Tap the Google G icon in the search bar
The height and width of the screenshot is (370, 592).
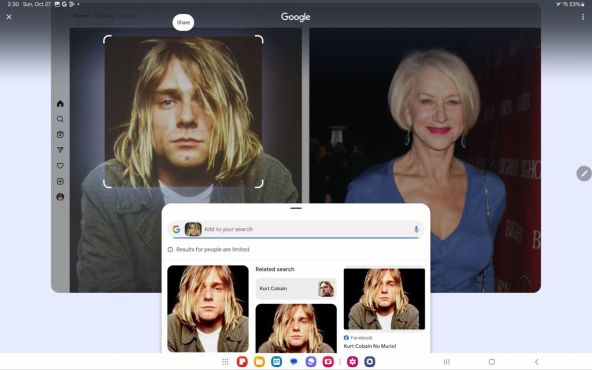(x=176, y=229)
